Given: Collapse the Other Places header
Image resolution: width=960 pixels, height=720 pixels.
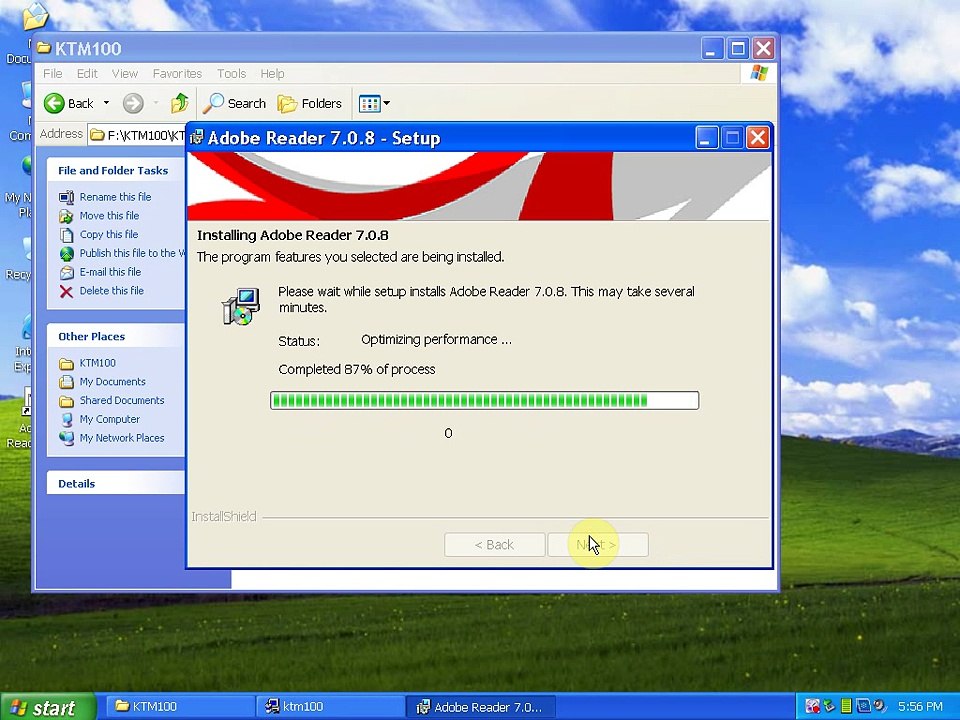Looking at the screenshot, I should [x=116, y=336].
